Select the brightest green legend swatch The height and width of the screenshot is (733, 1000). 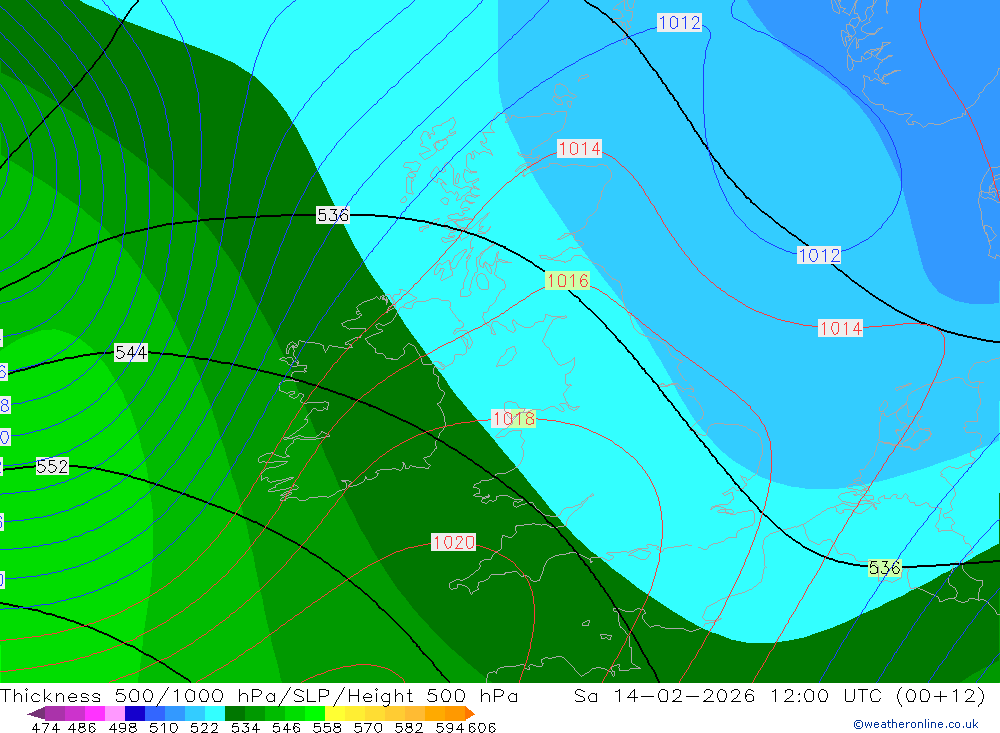click(315, 713)
